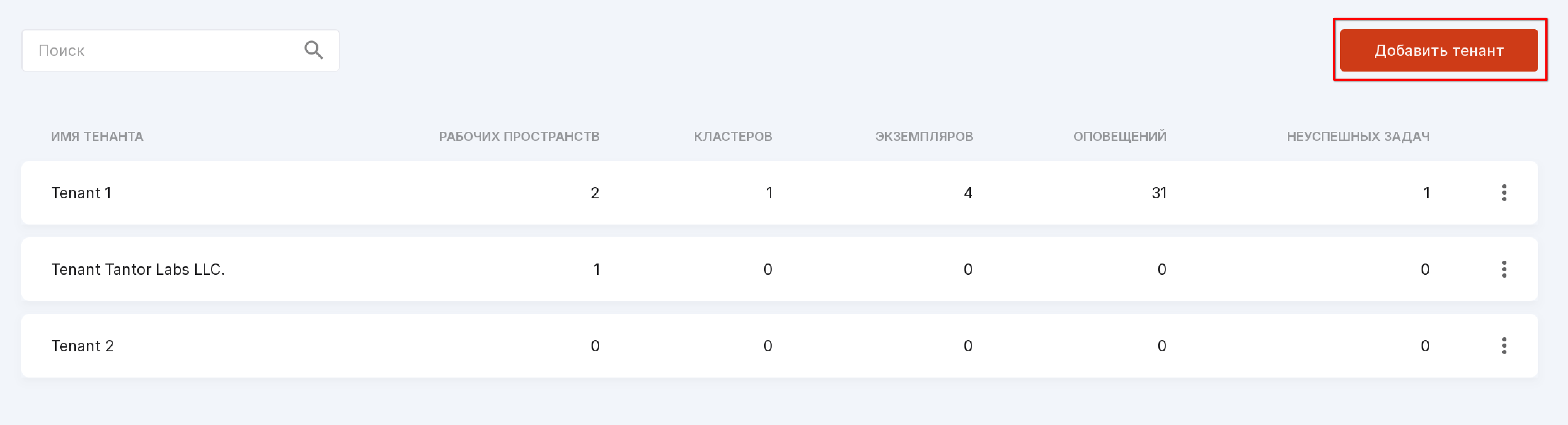The height and width of the screenshot is (425, 1568).
Task: Open the Tenant 2 entry
Action: point(83,346)
